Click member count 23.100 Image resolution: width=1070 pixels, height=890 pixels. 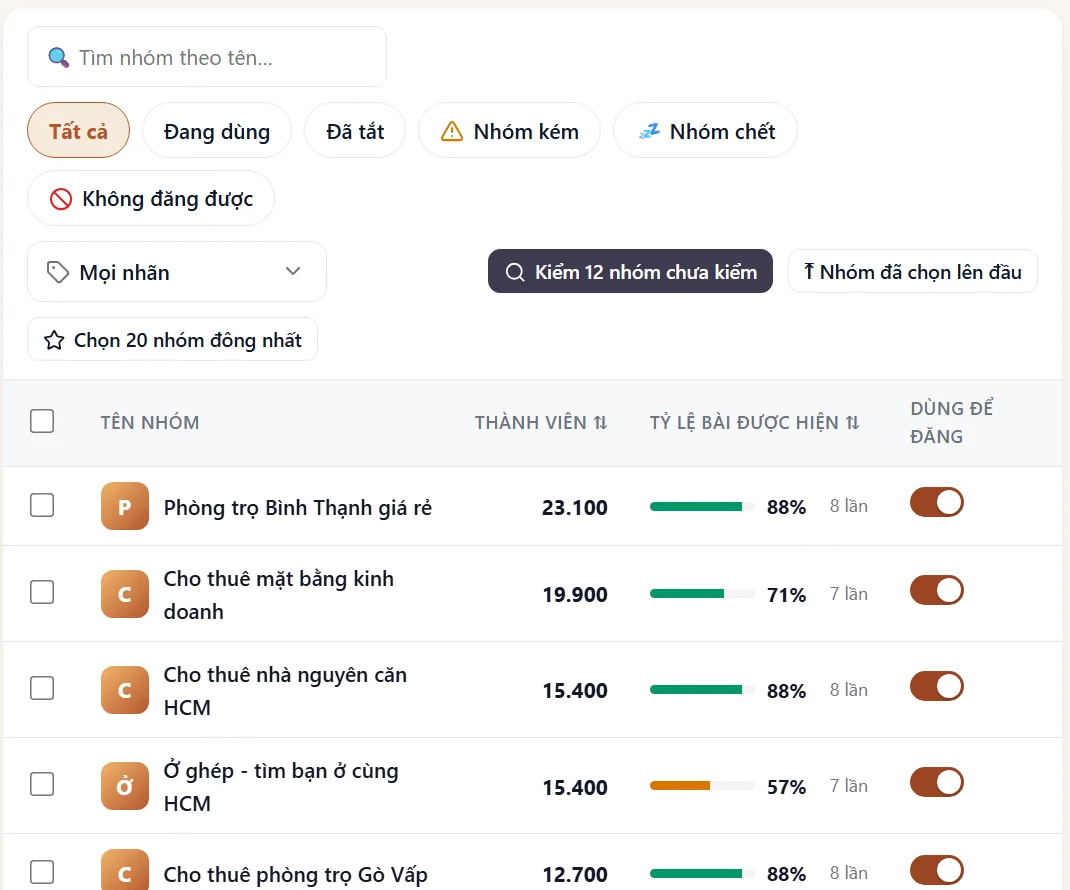pyautogui.click(x=575, y=508)
